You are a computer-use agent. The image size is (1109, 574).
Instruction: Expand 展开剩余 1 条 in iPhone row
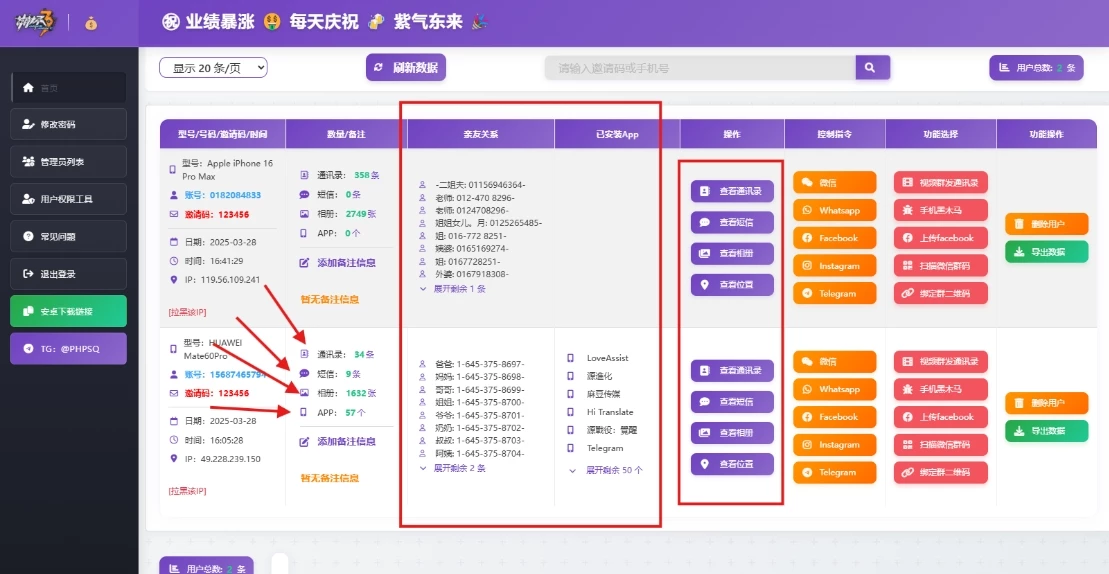[453, 289]
